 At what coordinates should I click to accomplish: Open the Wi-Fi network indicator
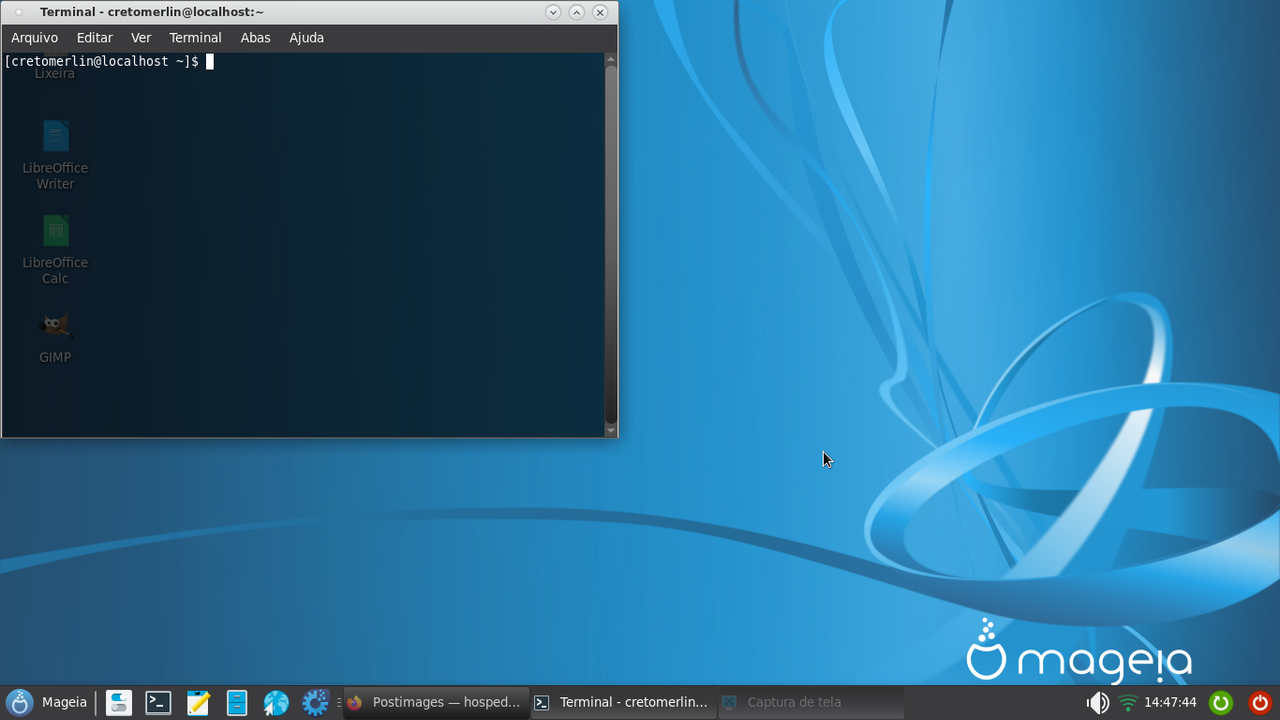pos(1128,703)
